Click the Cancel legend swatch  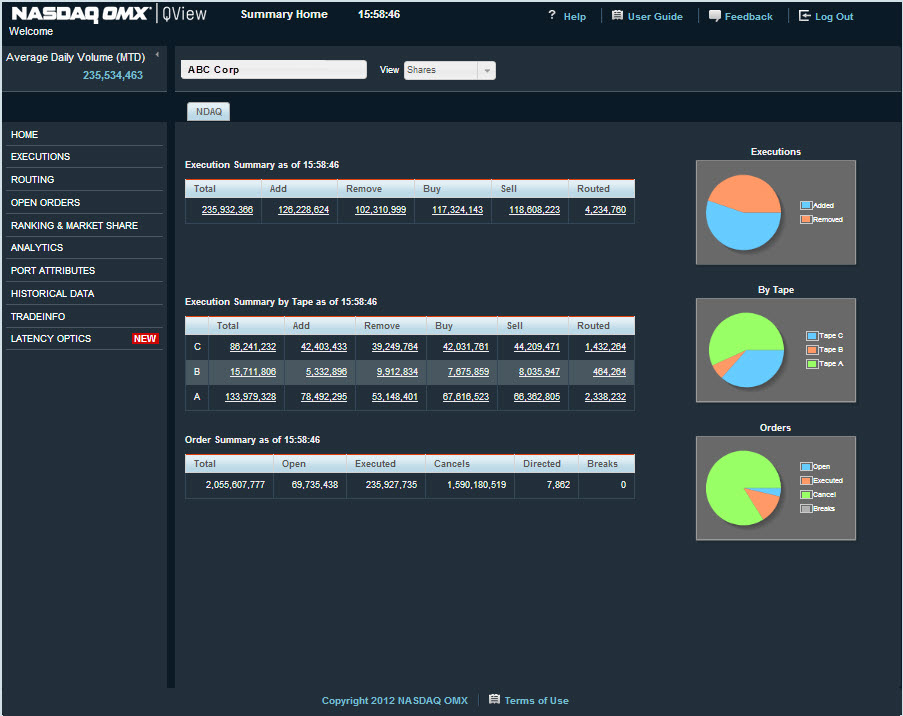tap(806, 494)
